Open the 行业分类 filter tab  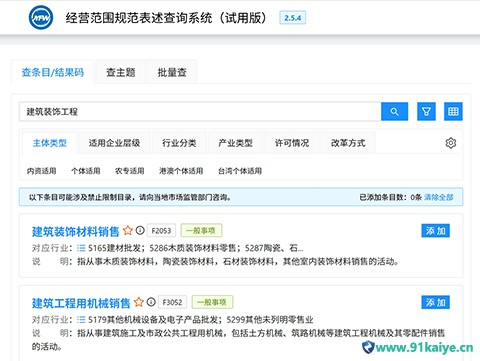pos(179,143)
